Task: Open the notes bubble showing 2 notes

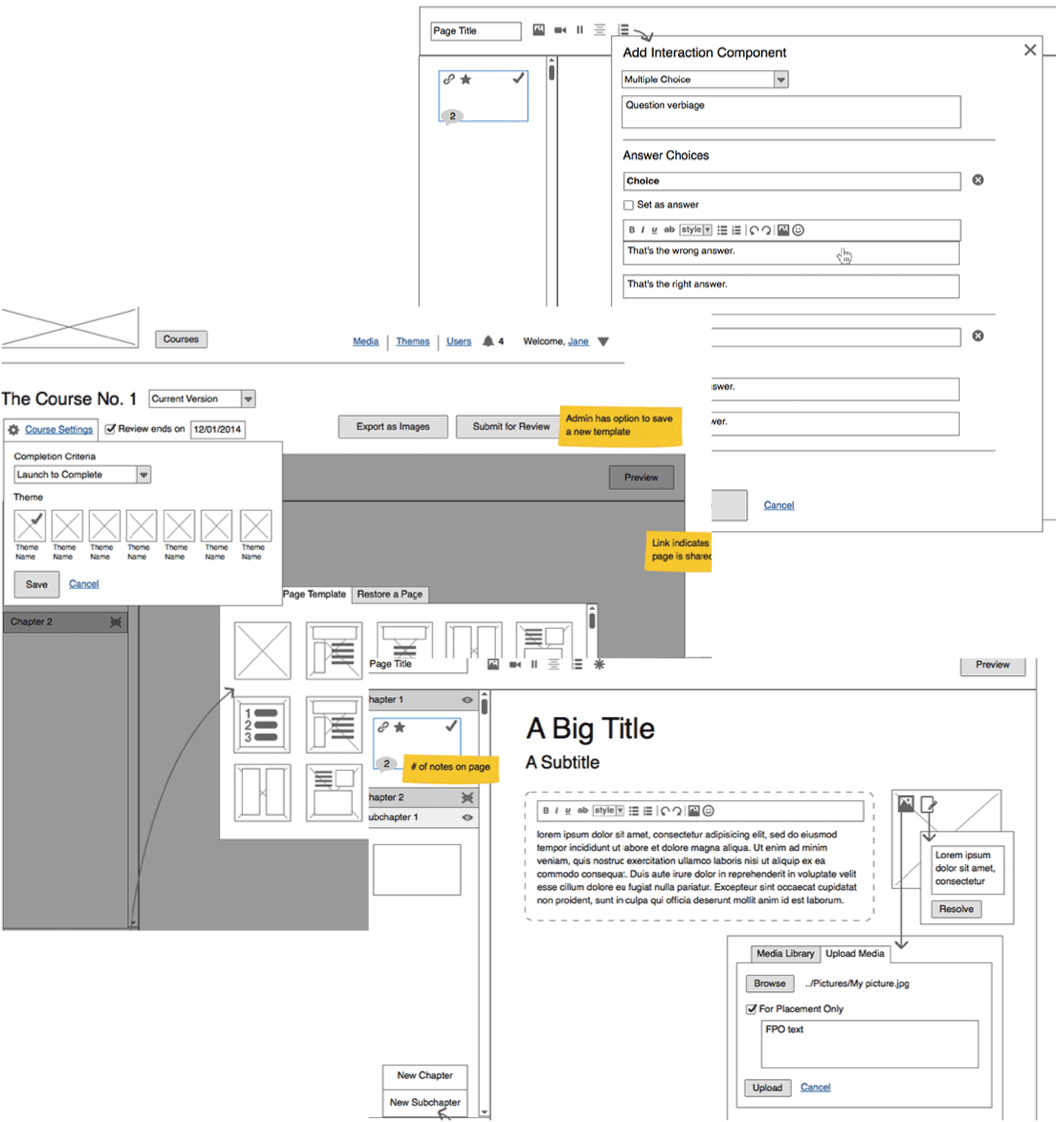Action: [x=452, y=115]
